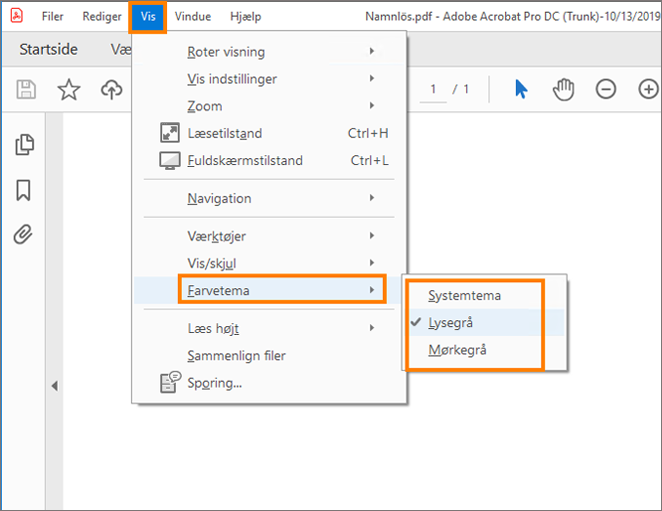Select the arrow Selection tool
Image resolution: width=662 pixels, height=511 pixels.
[x=521, y=89]
